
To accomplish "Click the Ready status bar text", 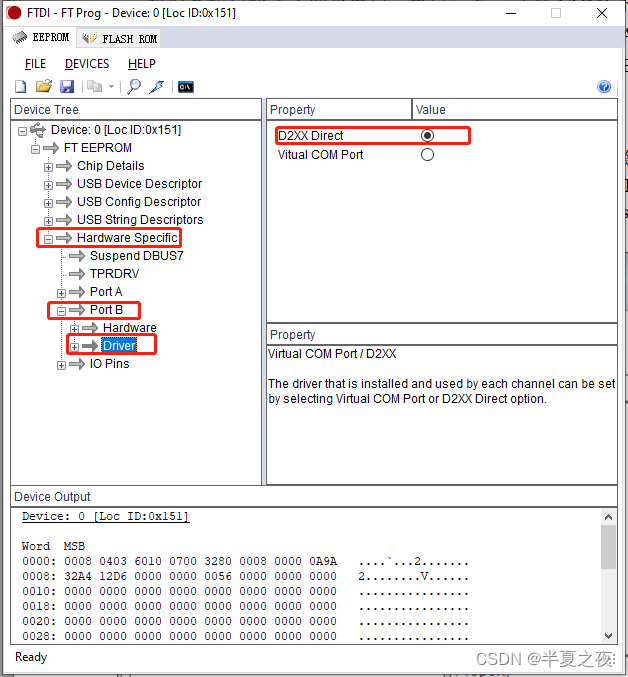I will click(31, 657).
